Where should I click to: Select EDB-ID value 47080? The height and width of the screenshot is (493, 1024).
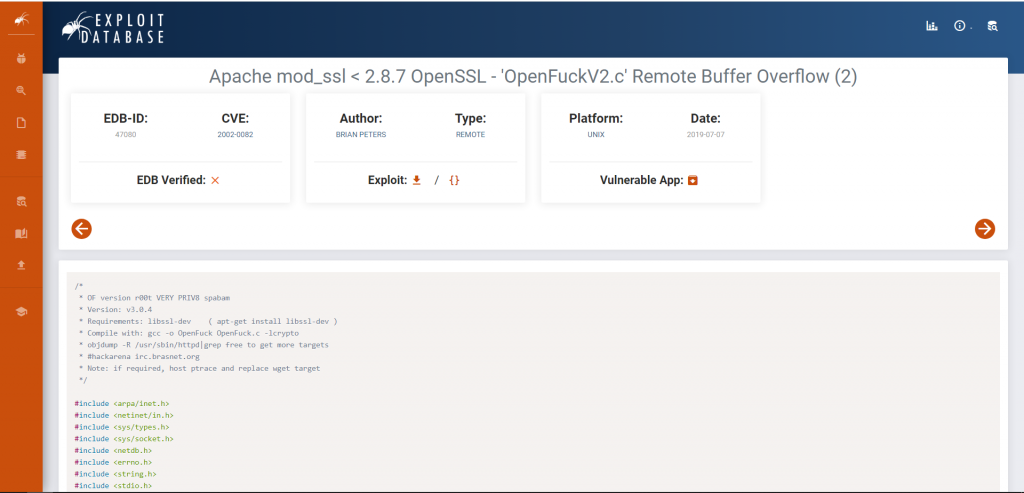(x=125, y=135)
